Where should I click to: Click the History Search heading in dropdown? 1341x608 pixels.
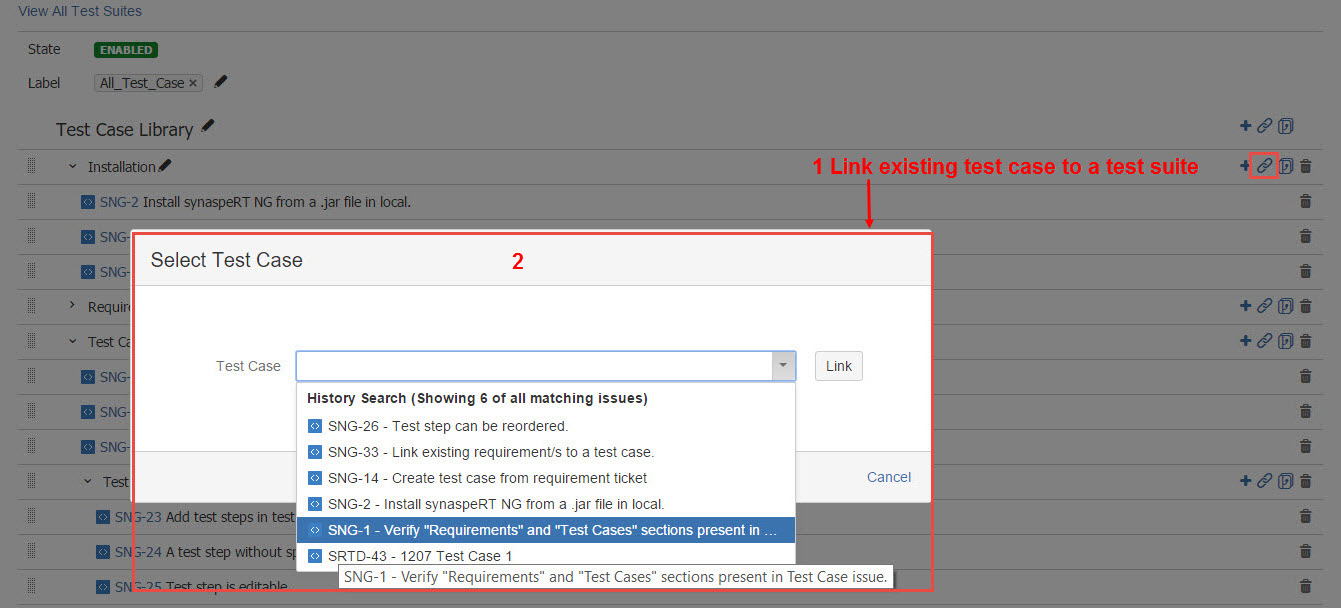point(477,398)
